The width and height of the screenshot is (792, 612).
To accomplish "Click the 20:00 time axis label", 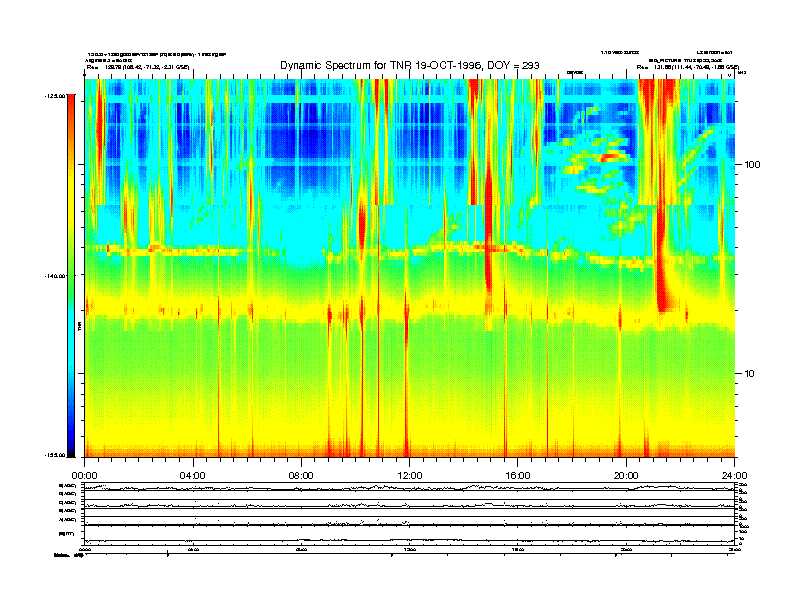I will (x=626, y=476).
